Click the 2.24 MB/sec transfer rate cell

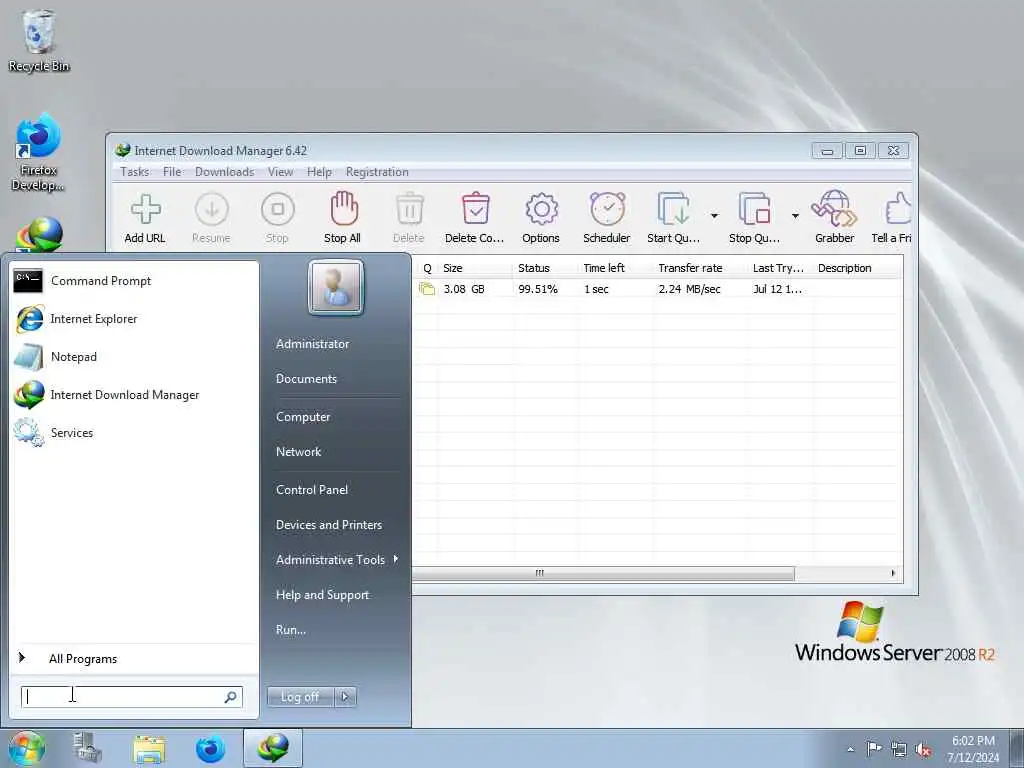(689, 289)
